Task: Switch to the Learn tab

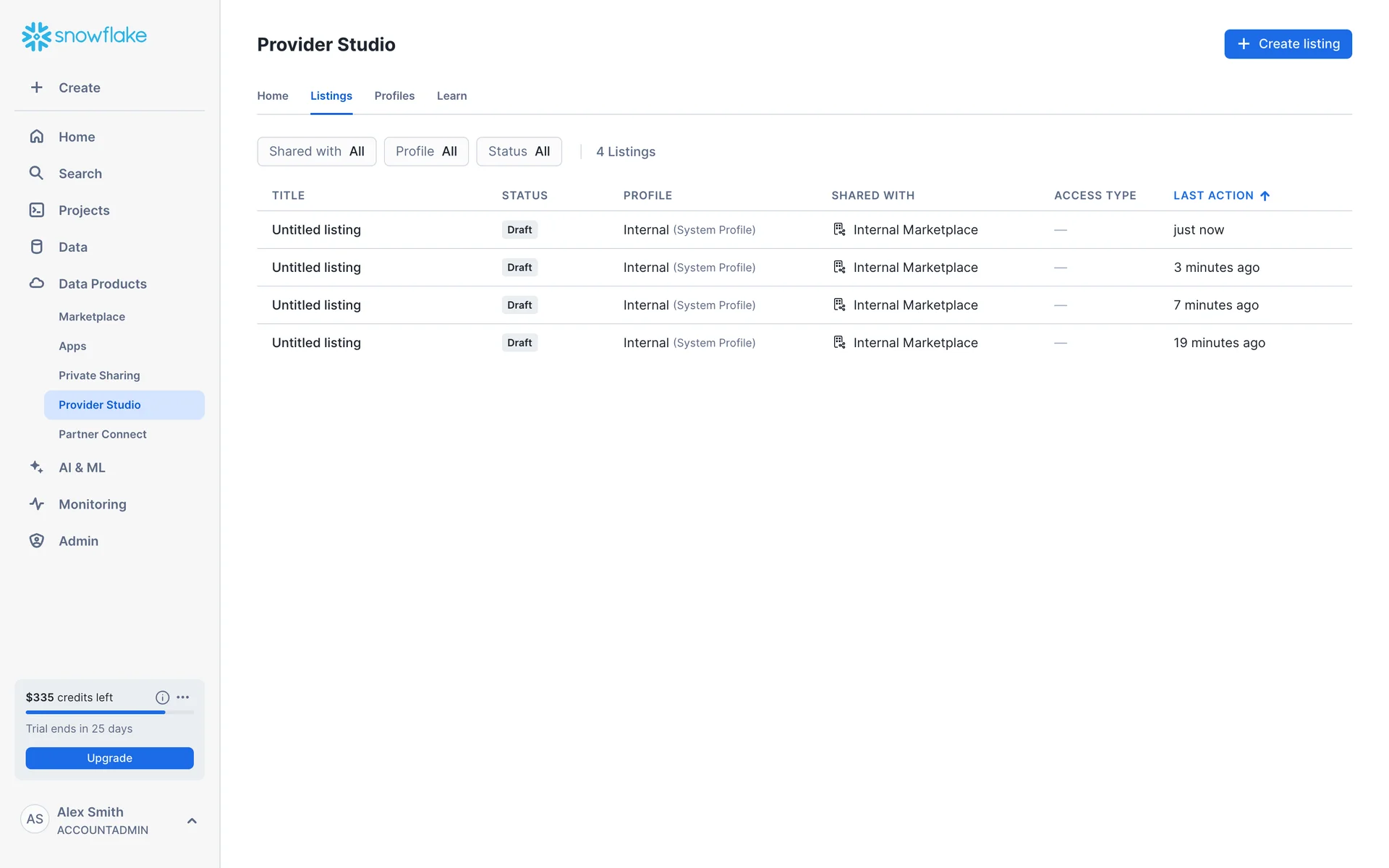Action: coord(451,95)
